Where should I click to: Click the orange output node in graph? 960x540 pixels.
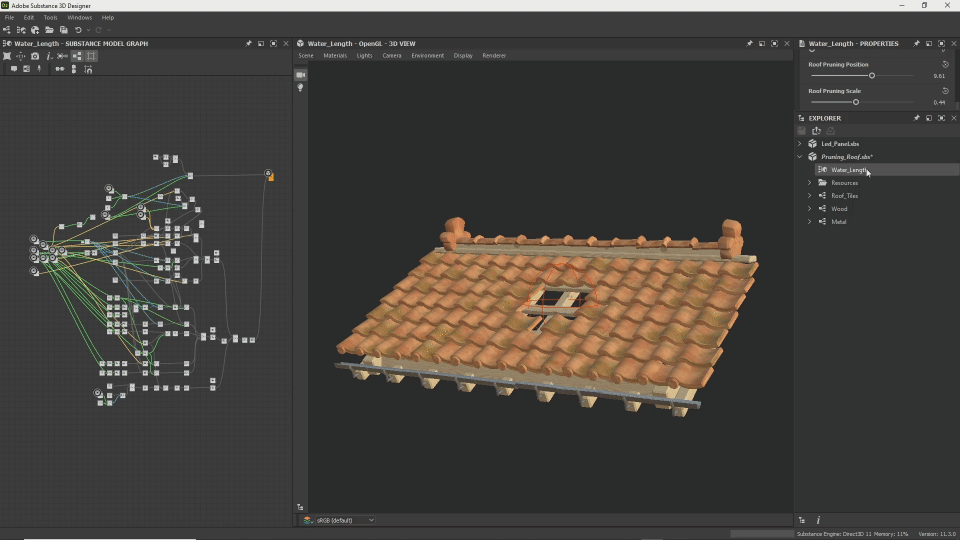271,178
